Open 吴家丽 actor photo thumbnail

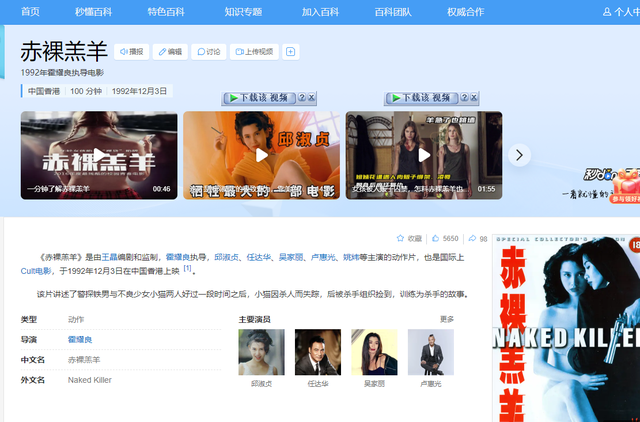tap(374, 352)
